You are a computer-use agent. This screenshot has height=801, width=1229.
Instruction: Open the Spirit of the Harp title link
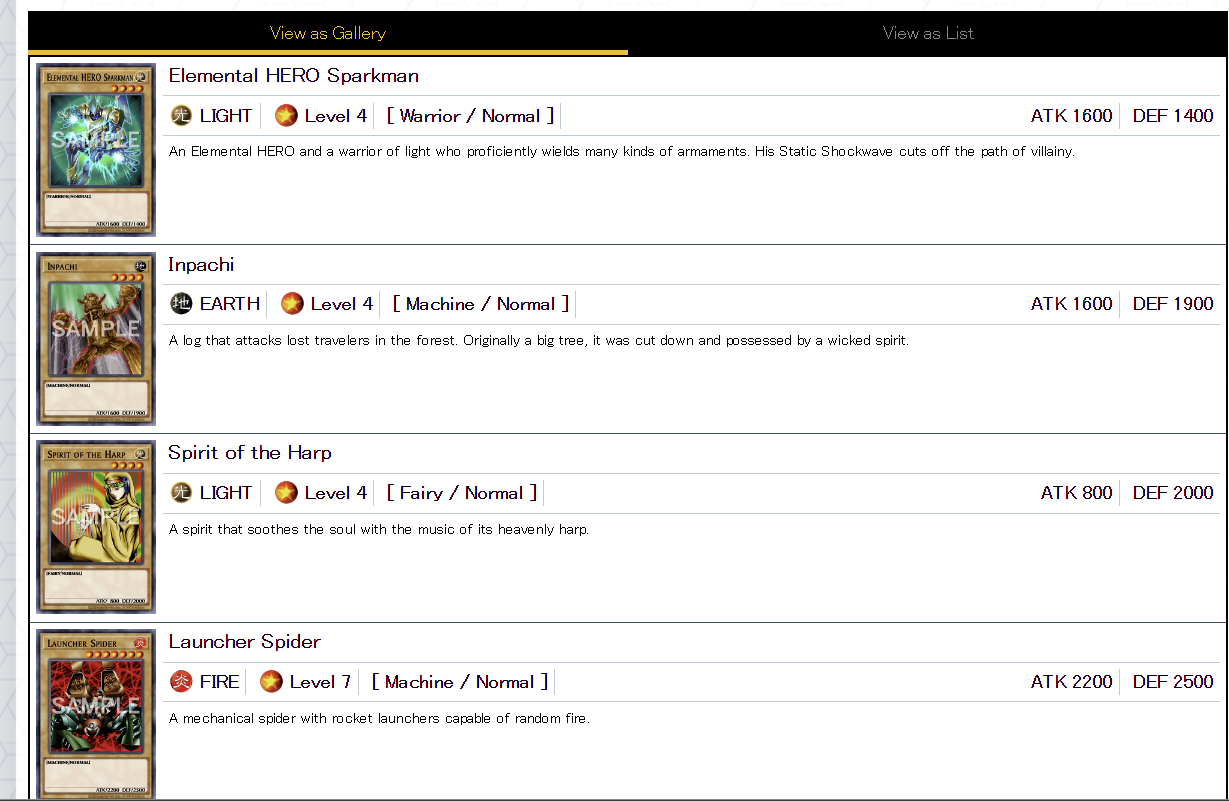(x=250, y=453)
